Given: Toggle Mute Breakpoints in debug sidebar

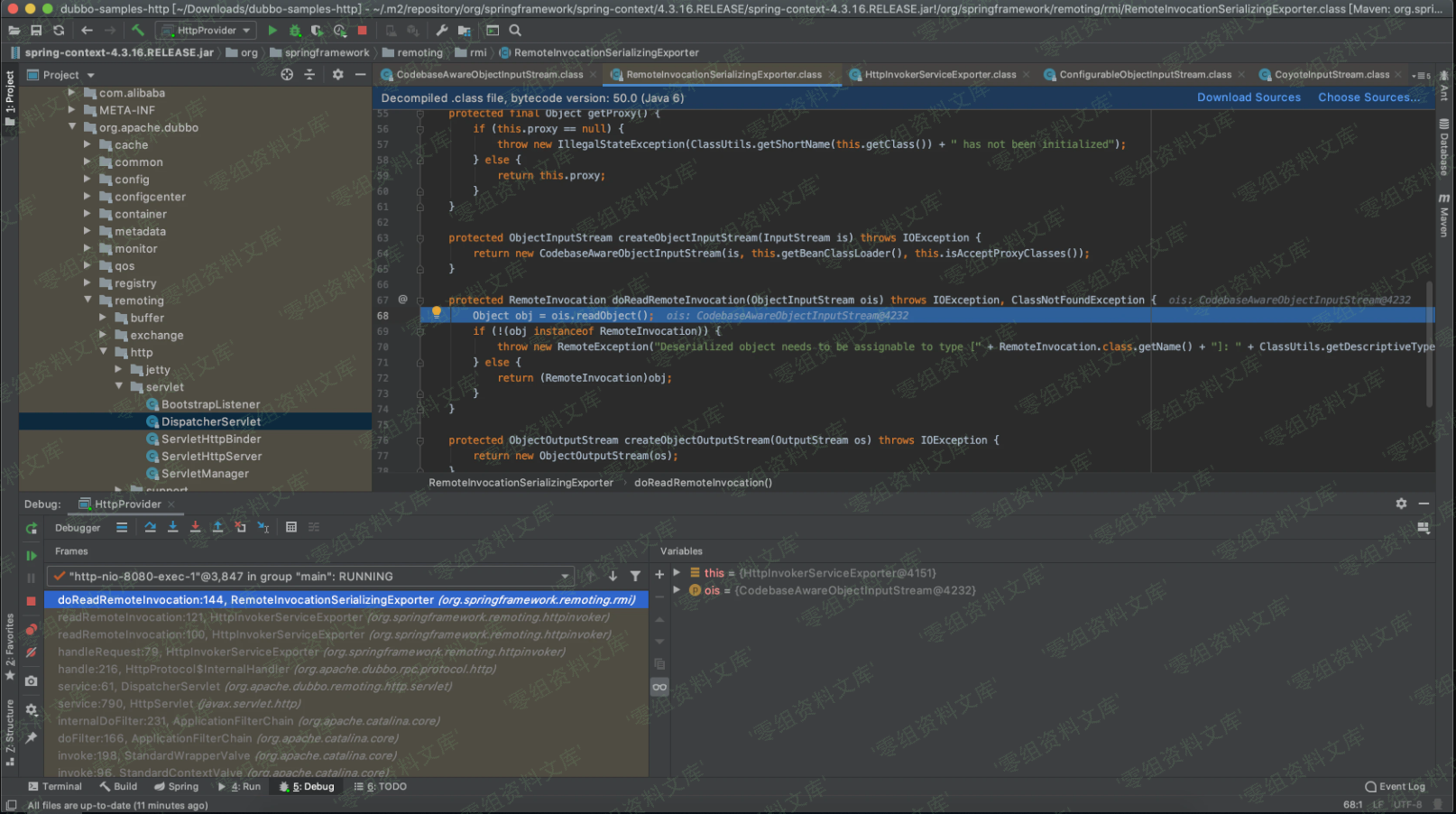Looking at the screenshot, I should [32, 652].
